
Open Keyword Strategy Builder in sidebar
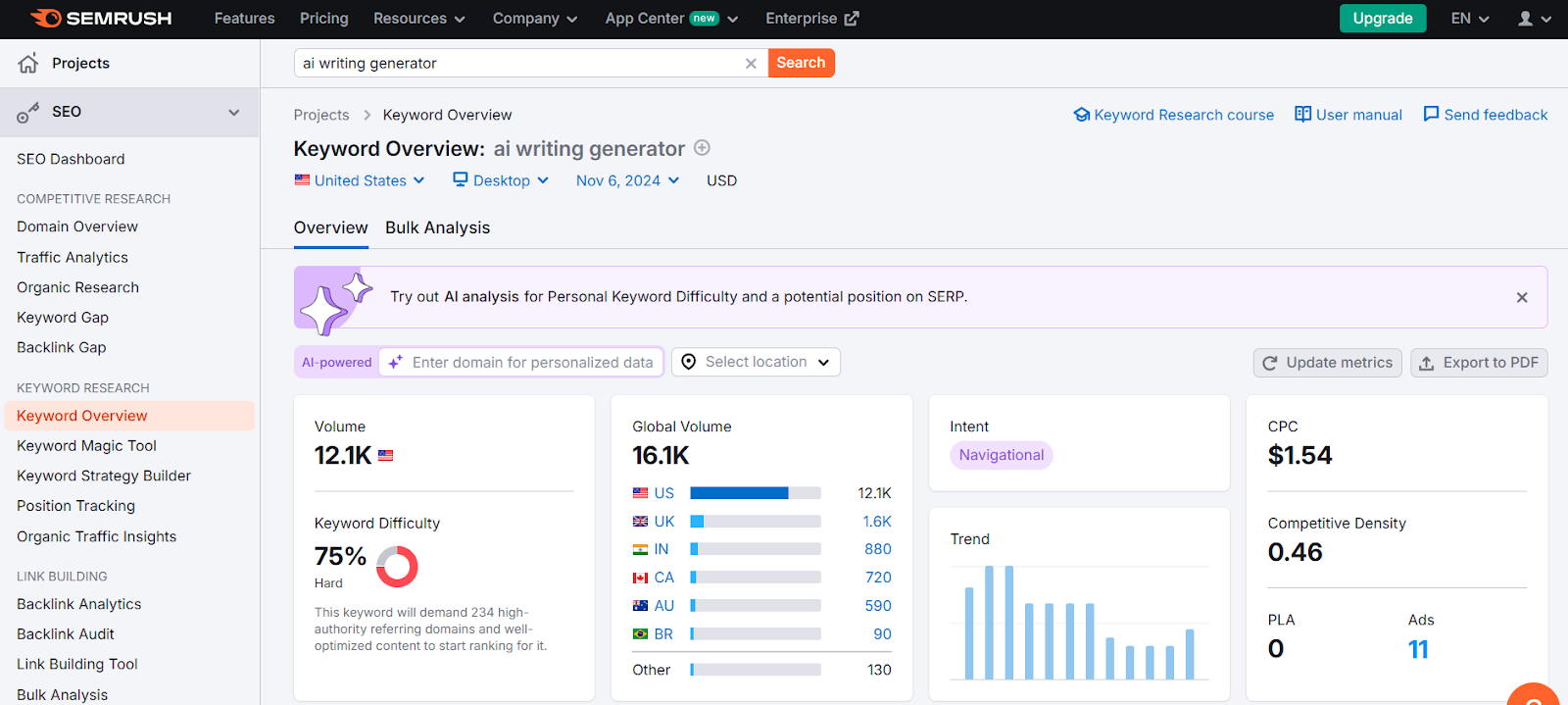(x=104, y=476)
